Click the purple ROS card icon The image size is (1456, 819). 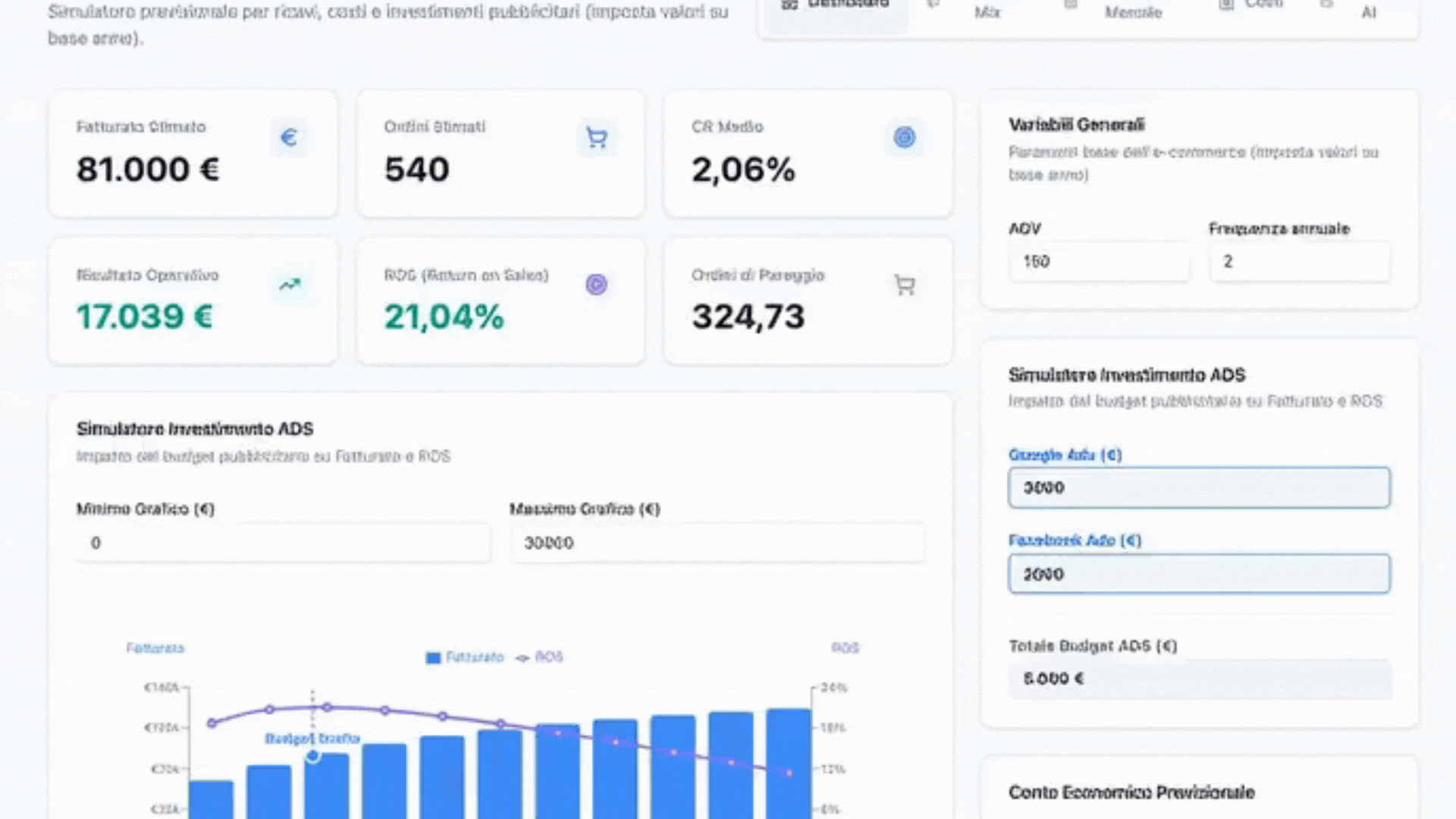pos(597,285)
